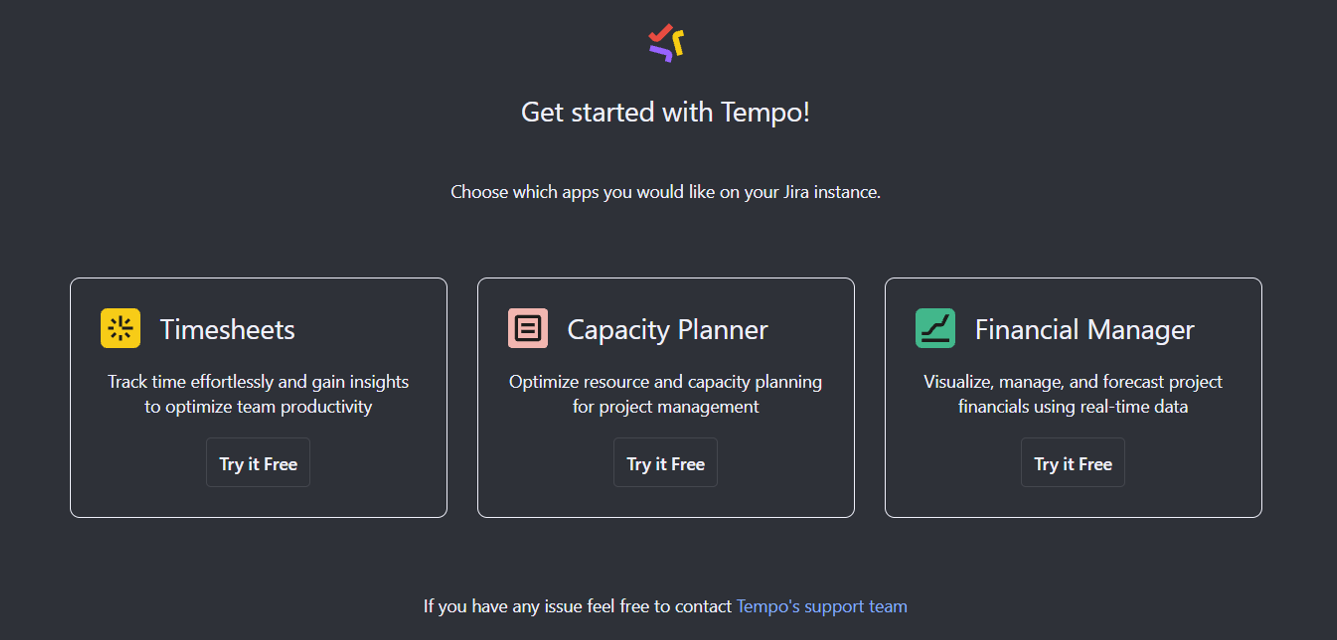
Task: Click the Get started with Tempo title
Action: (665, 111)
